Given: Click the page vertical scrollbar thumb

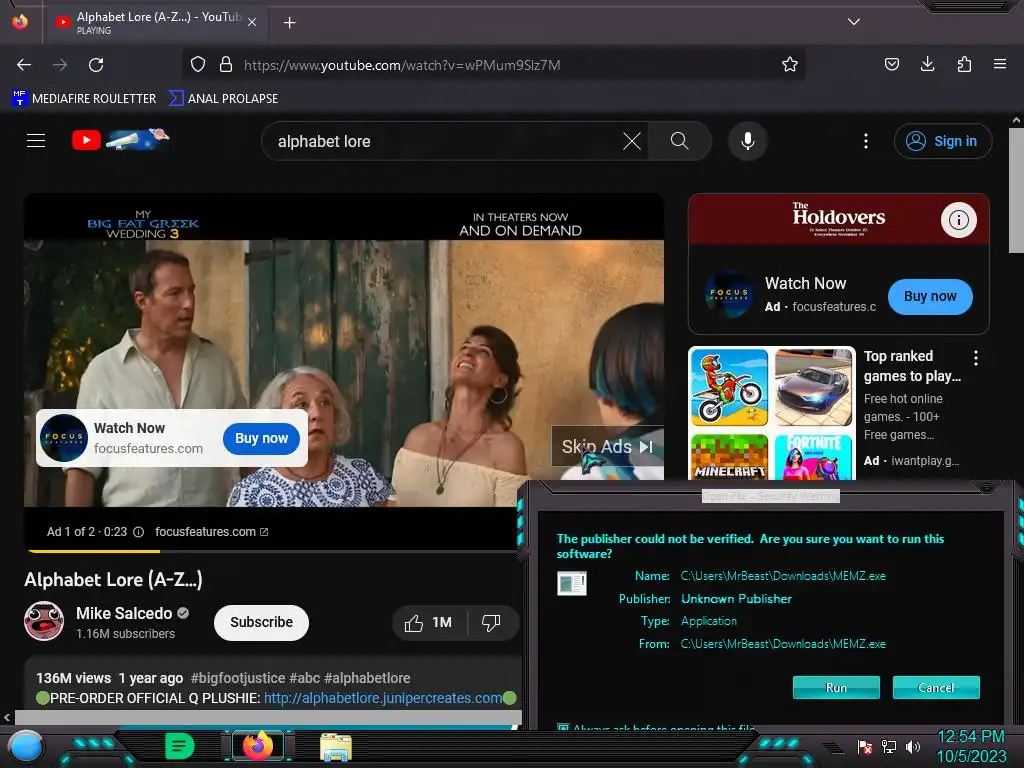Looking at the screenshot, I should click(x=1016, y=190).
